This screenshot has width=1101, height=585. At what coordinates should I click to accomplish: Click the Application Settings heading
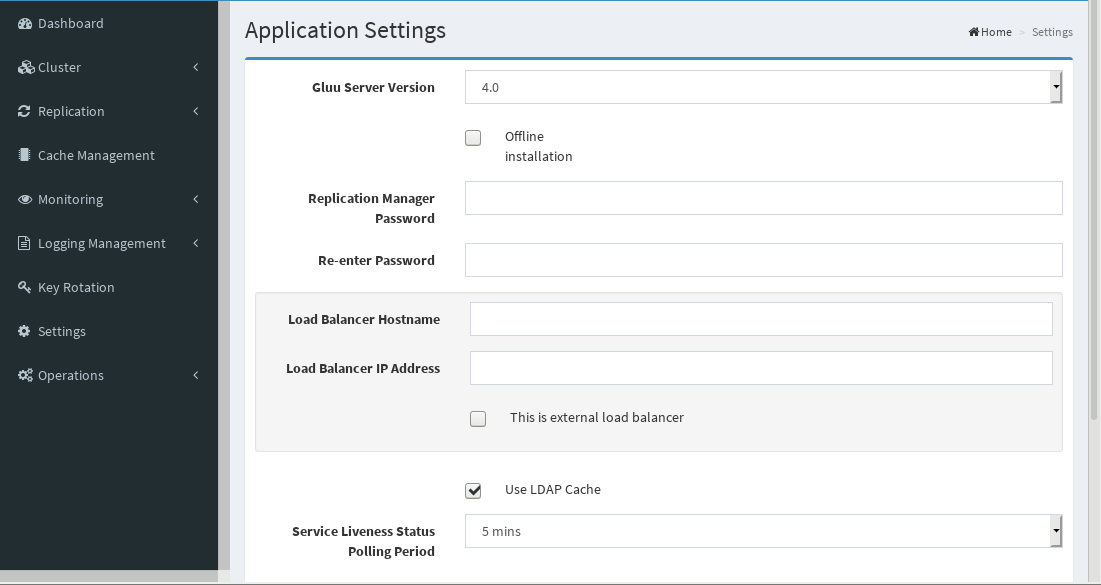345,30
